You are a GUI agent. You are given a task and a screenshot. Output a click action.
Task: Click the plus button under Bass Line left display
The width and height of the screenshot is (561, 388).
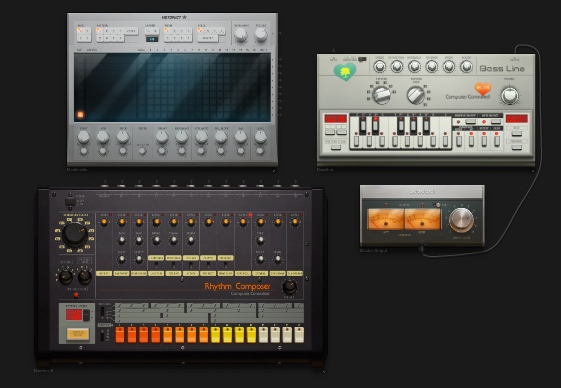coord(341,131)
